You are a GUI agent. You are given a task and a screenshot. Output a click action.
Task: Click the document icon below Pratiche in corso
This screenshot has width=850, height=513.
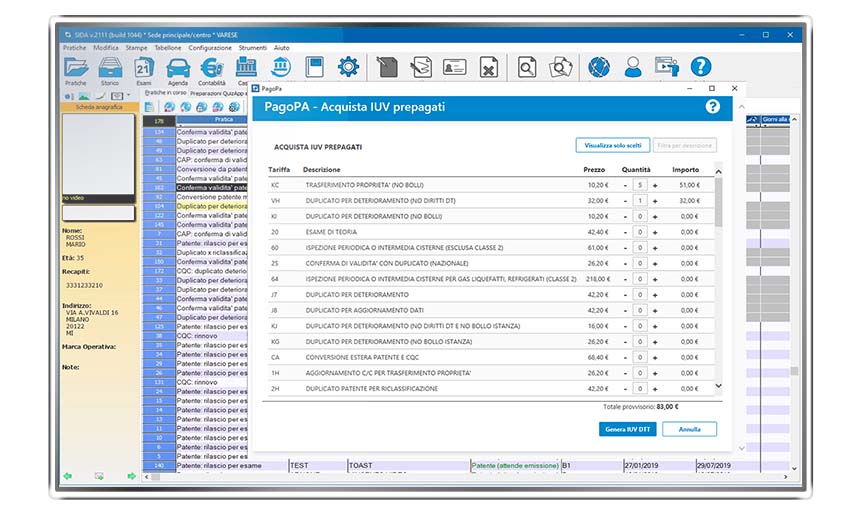point(149,107)
